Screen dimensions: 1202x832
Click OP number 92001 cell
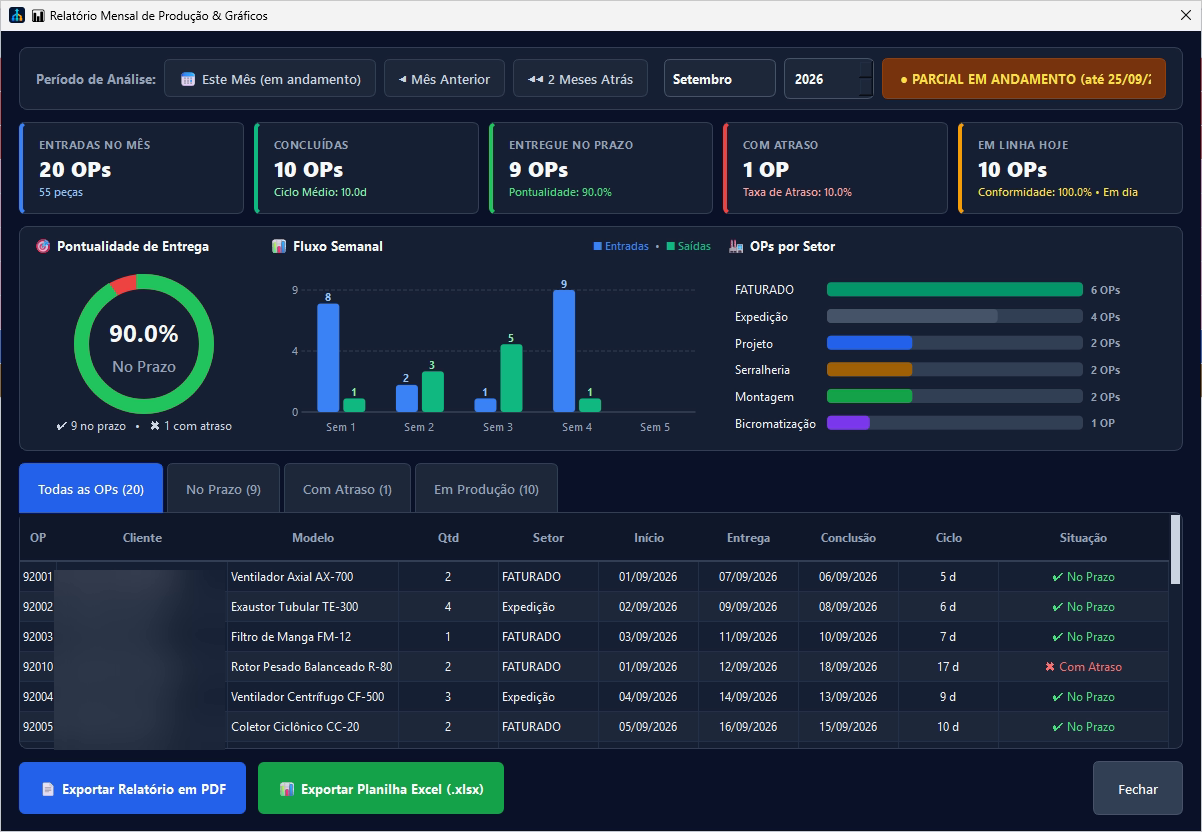coord(38,577)
